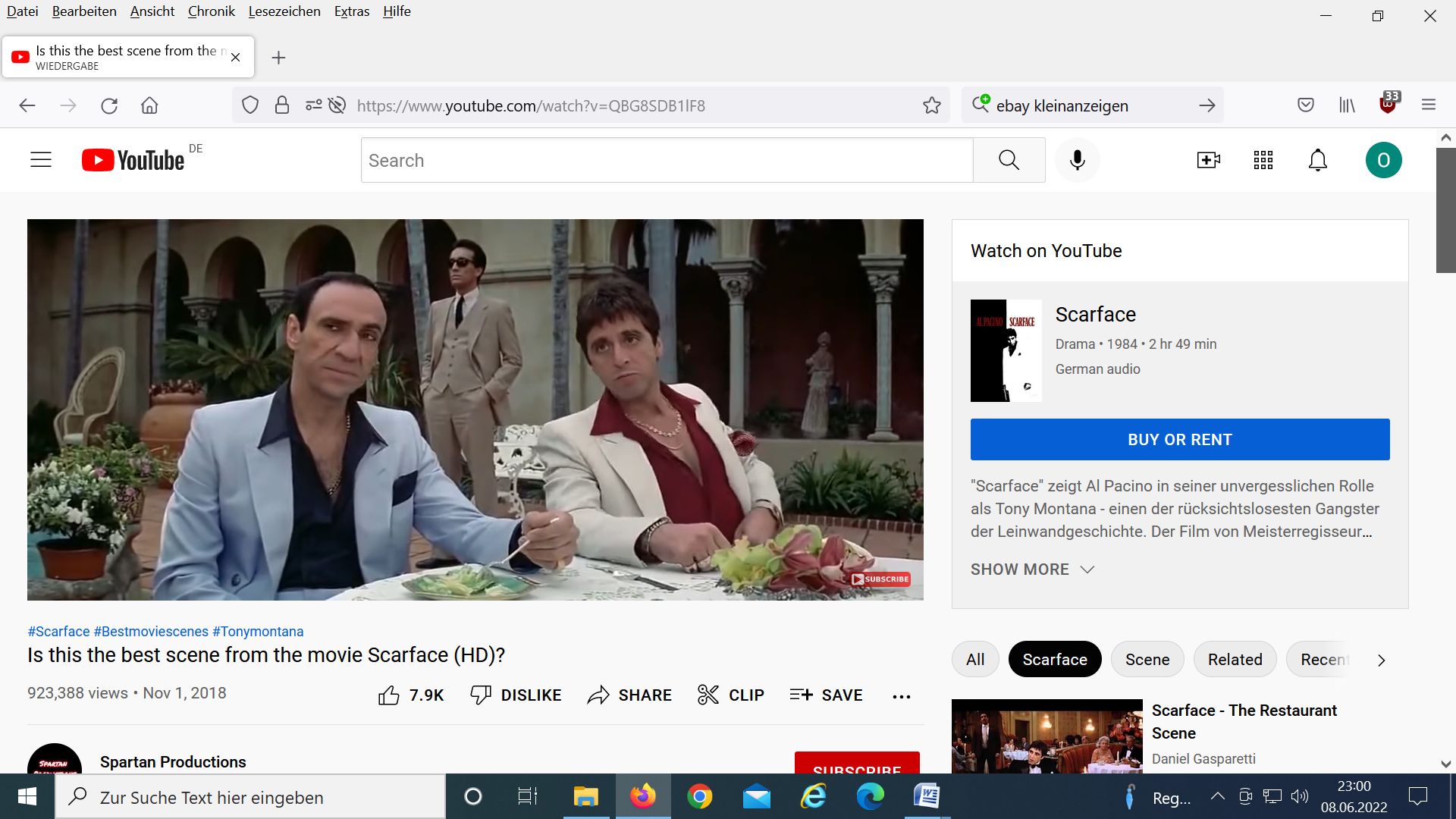Image resolution: width=1456 pixels, height=819 pixels.
Task: Click the autoplay blocked icon
Action: click(x=337, y=105)
